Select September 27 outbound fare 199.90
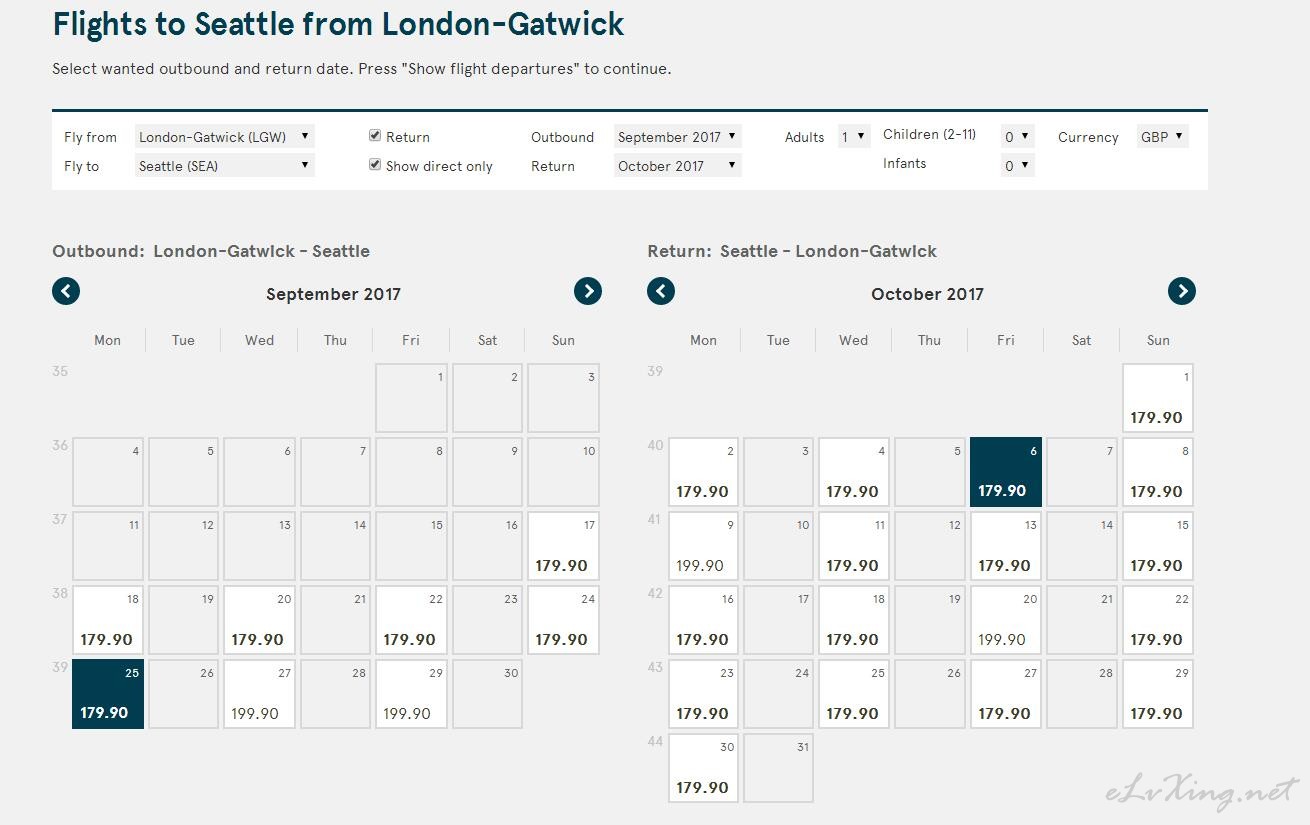Image resolution: width=1310 pixels, height=825 pixels. [259, 694]
